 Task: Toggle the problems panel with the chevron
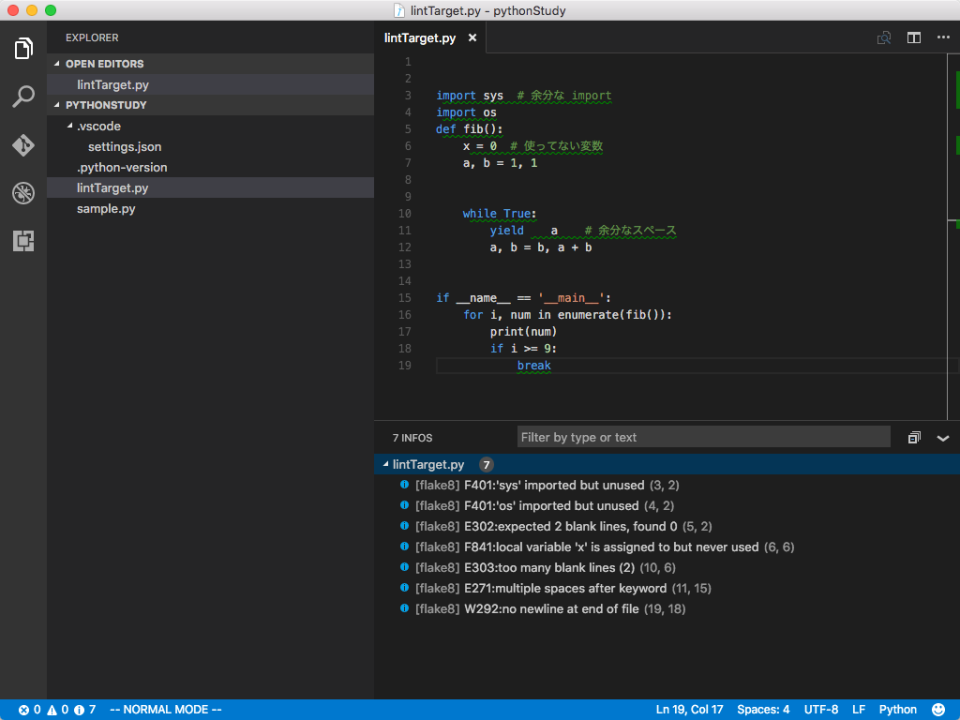[x=943, y=437]
